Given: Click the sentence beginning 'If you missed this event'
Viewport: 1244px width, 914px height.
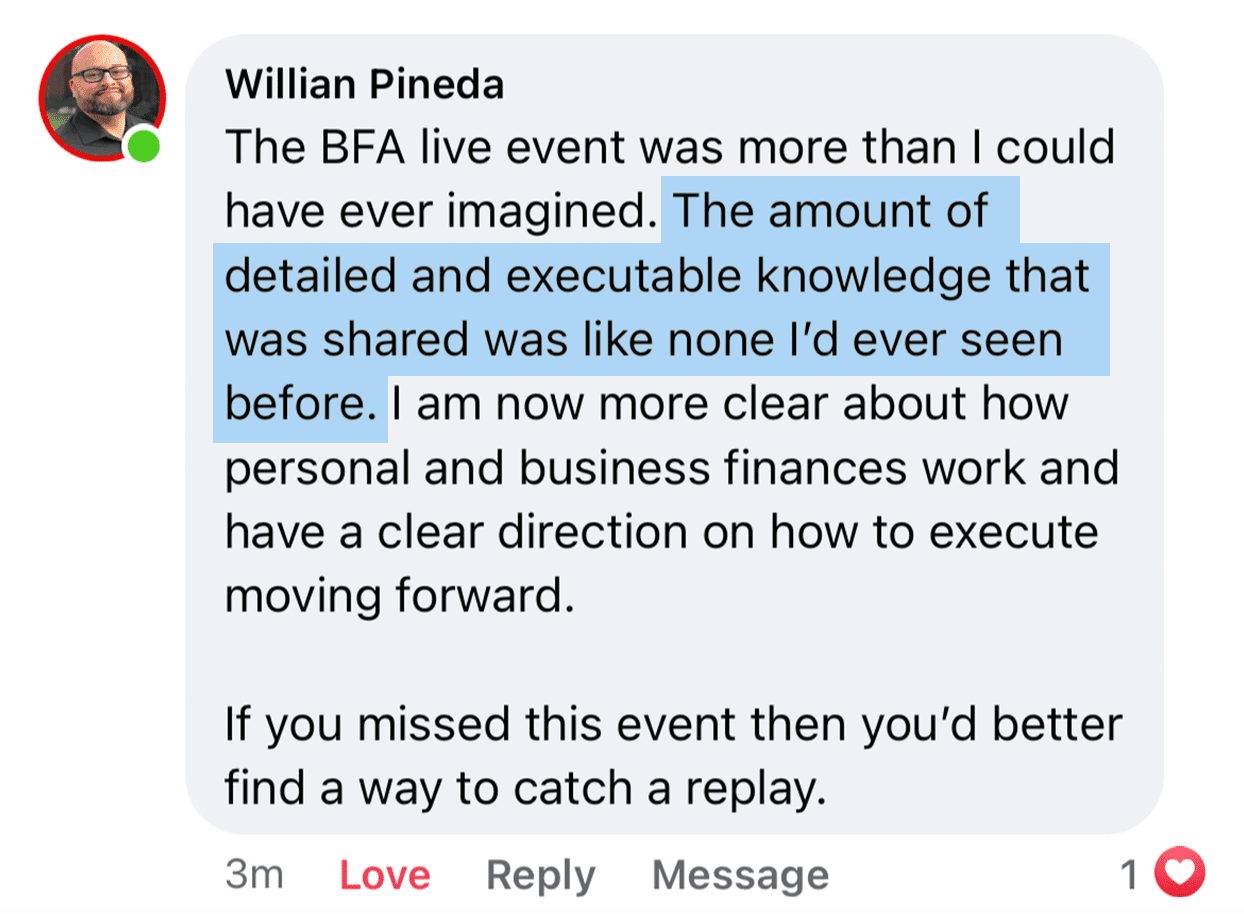Looking at the screenshot, I should [673, 756].
